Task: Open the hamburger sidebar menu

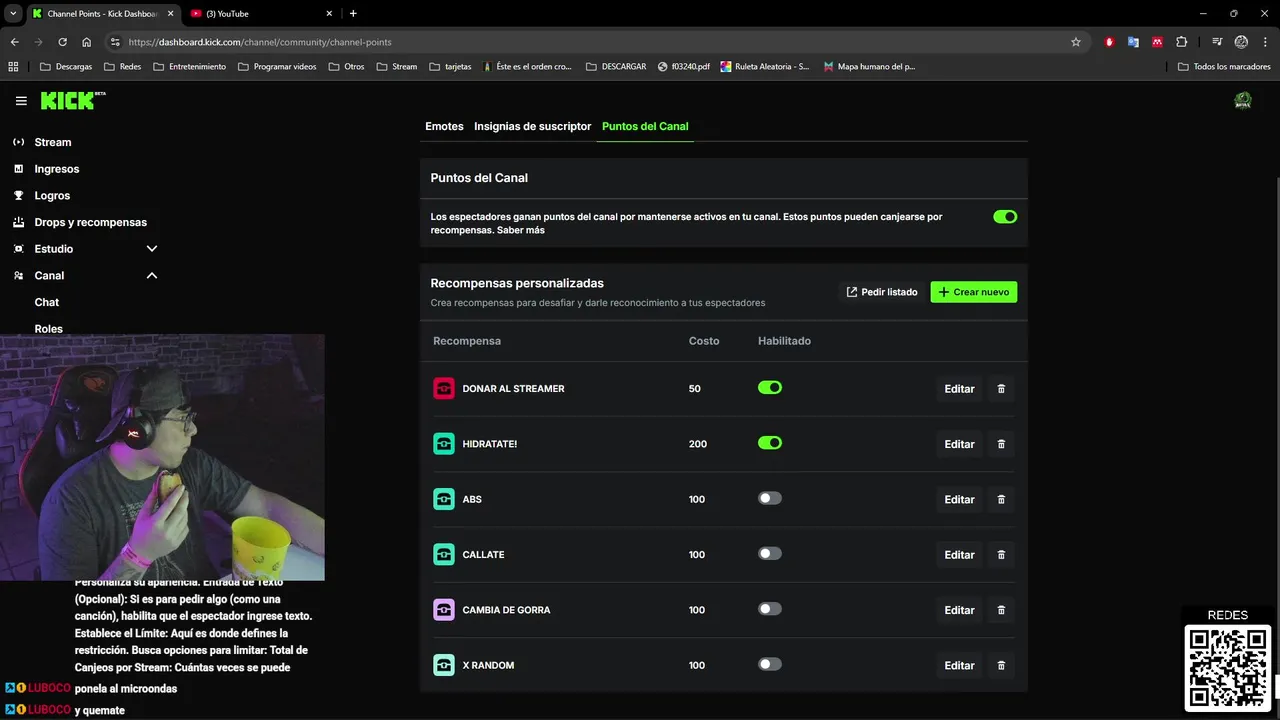Action: click(x=21, y=101)
